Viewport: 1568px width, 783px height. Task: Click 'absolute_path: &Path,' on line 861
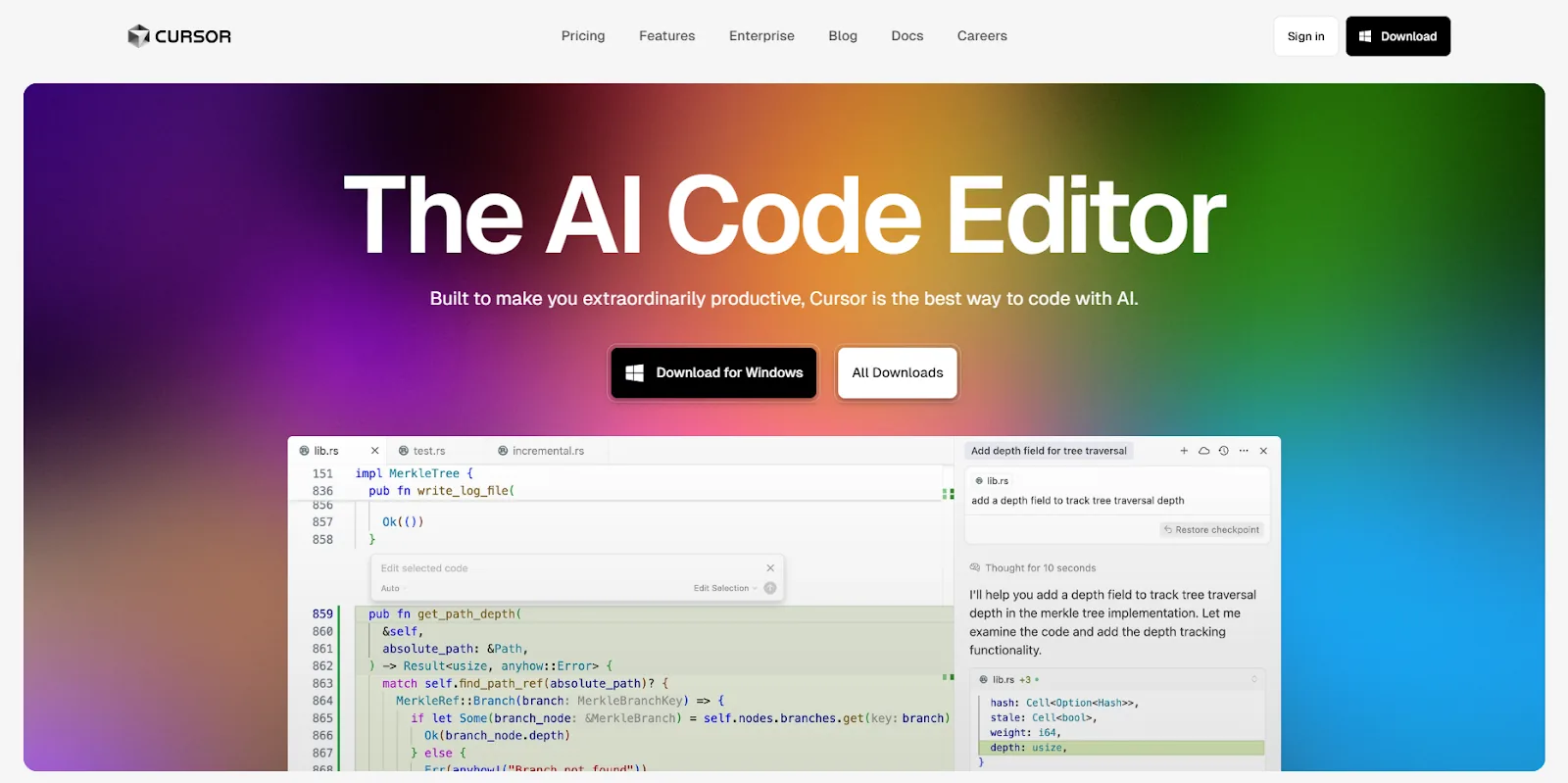point(456,649)
